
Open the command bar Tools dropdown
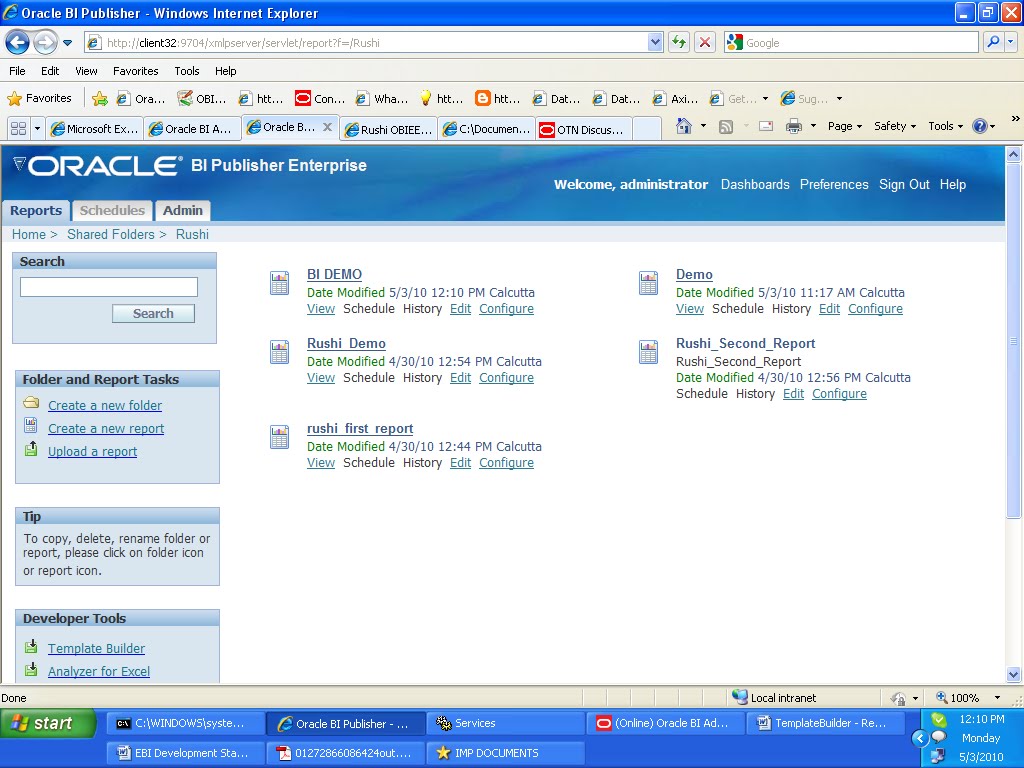pyautogui.click(x=945, y=126)
